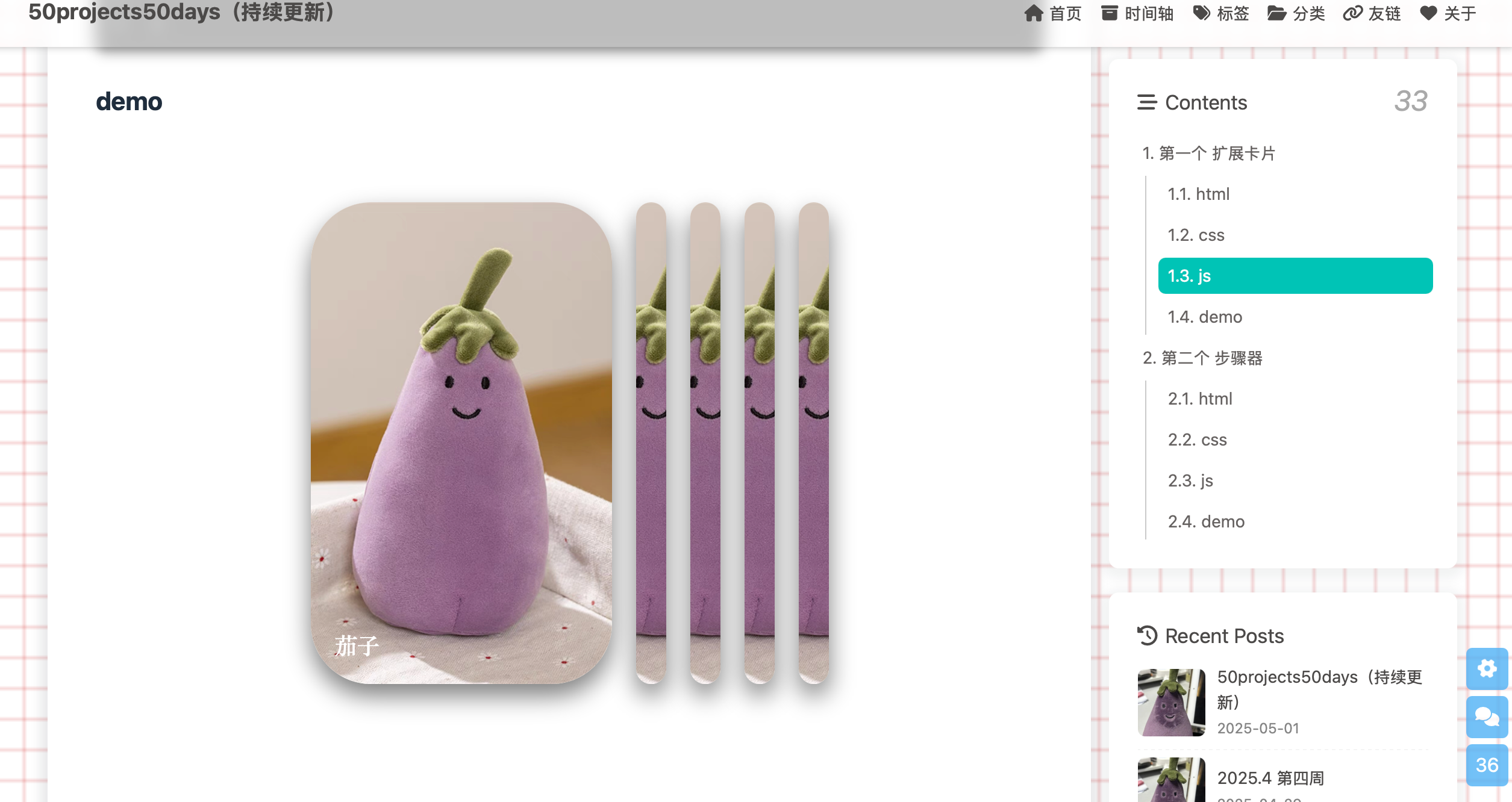Click the 2025-05-01 post date
This screenshot has height=802, width=1512.
pyautogui.click(x=1258, y=728)
